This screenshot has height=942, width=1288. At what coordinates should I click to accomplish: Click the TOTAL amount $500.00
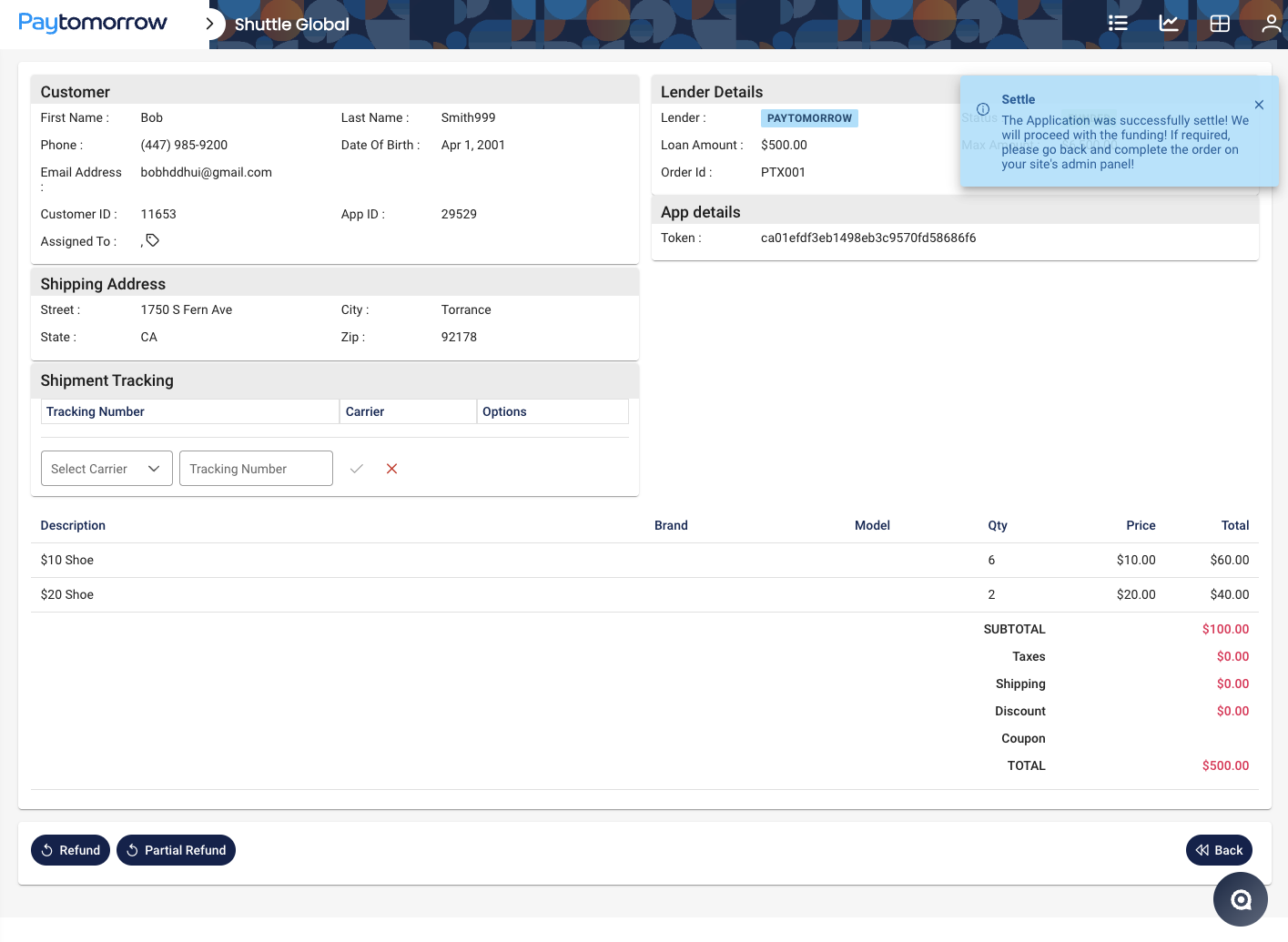[x=1225, y=765]
